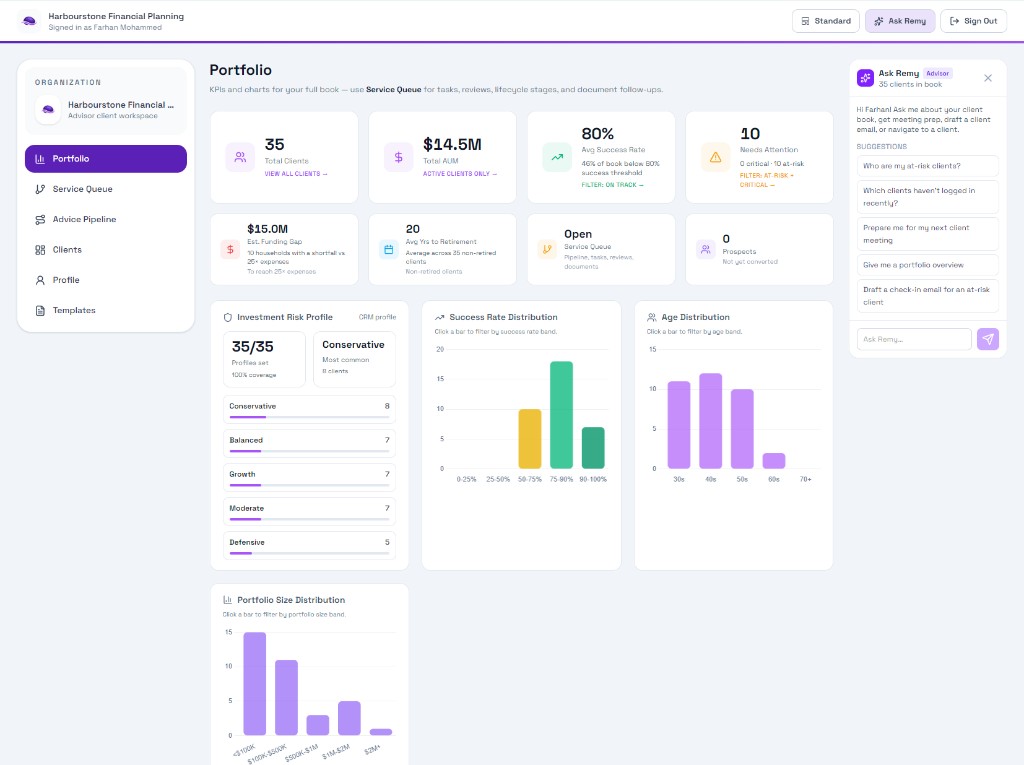Filter by the $1M-$2M portfolio bar

pos(349,718)
